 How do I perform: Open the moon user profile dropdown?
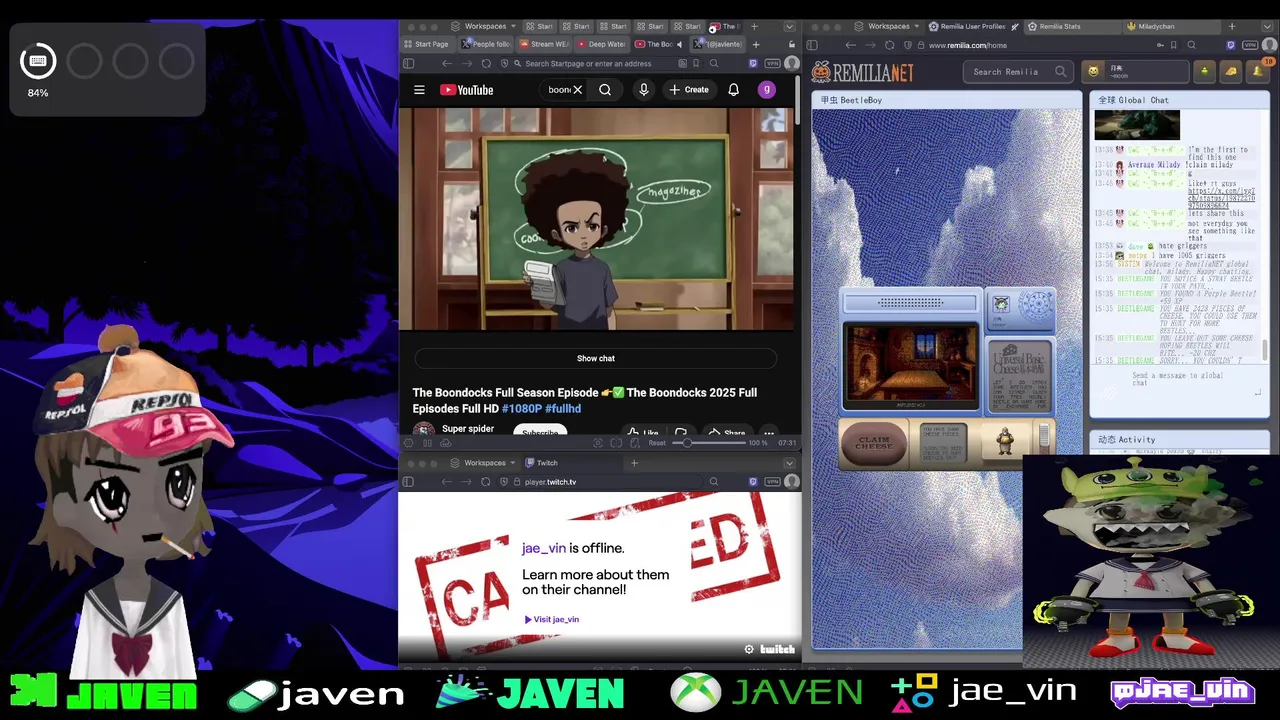pyautogui.click(x=1137, y=71)
